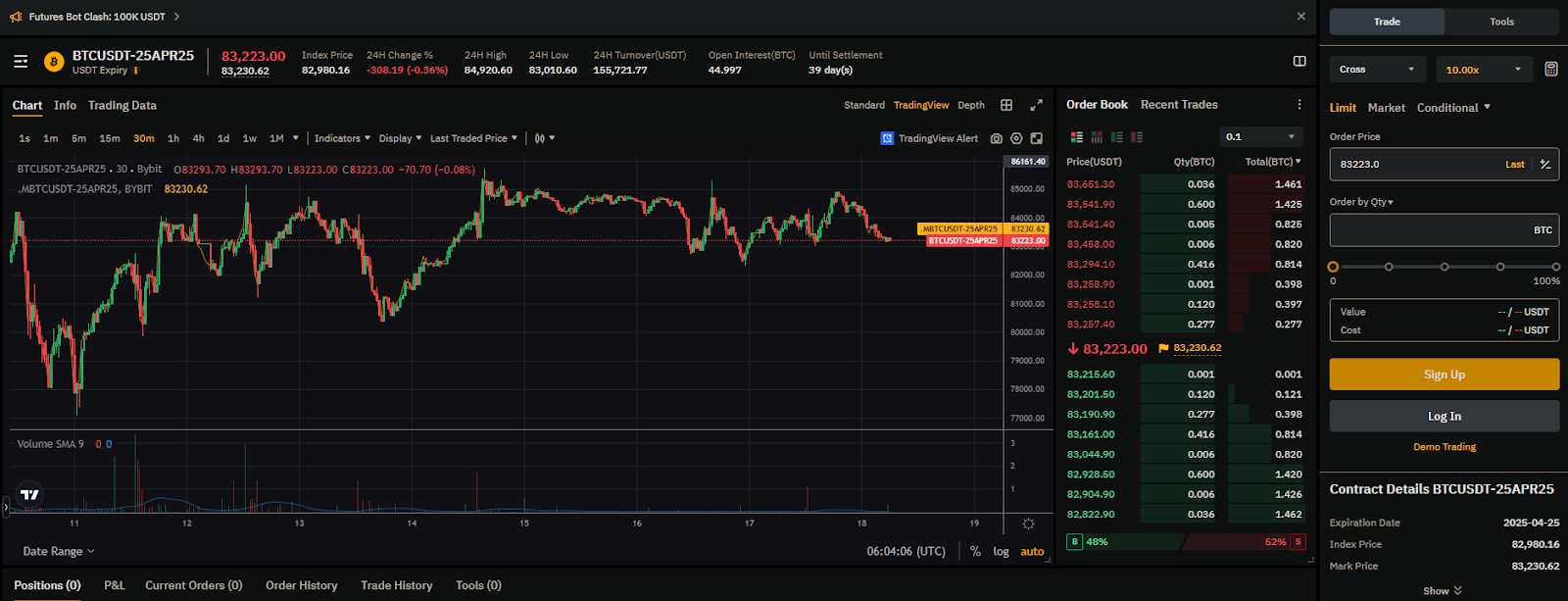
Task: Open the Indicators dropdown
Action: 342,138
